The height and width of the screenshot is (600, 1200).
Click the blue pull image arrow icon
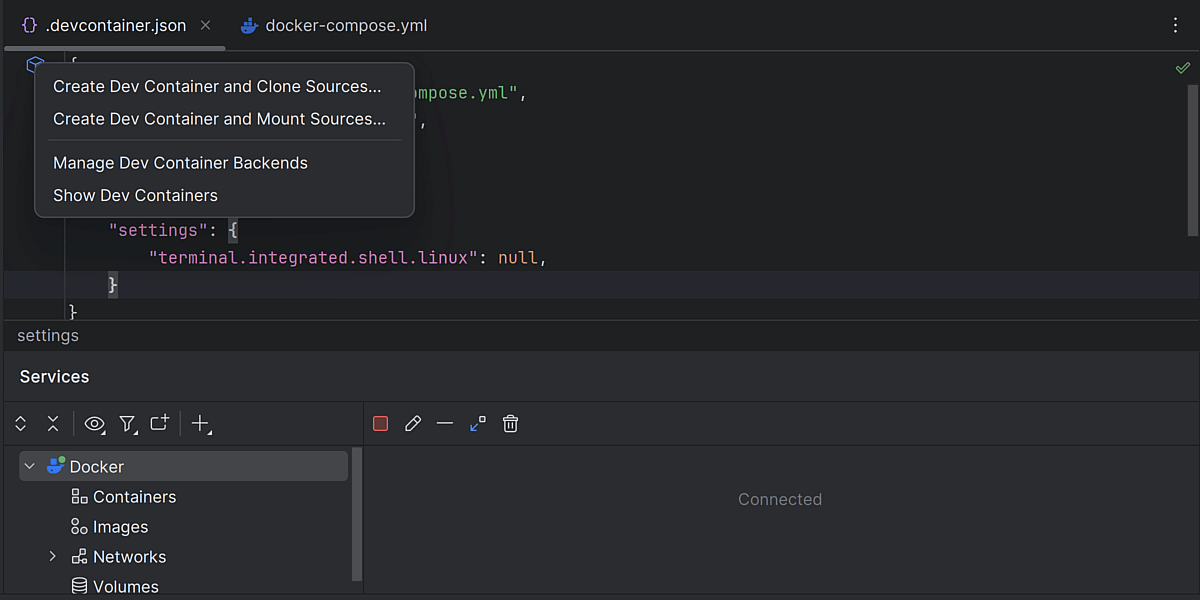[x=477, y=424]
